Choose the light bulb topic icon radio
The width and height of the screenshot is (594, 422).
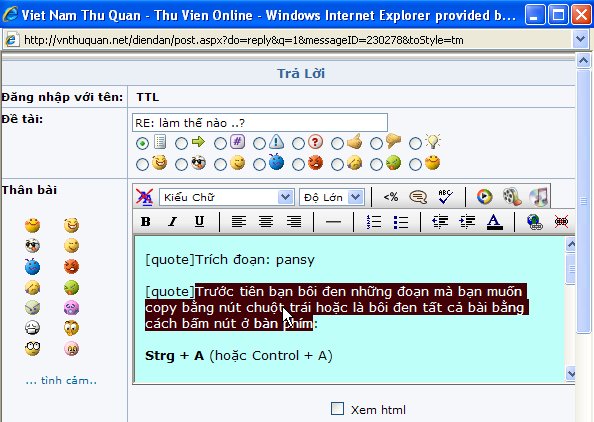coord(415,144)
